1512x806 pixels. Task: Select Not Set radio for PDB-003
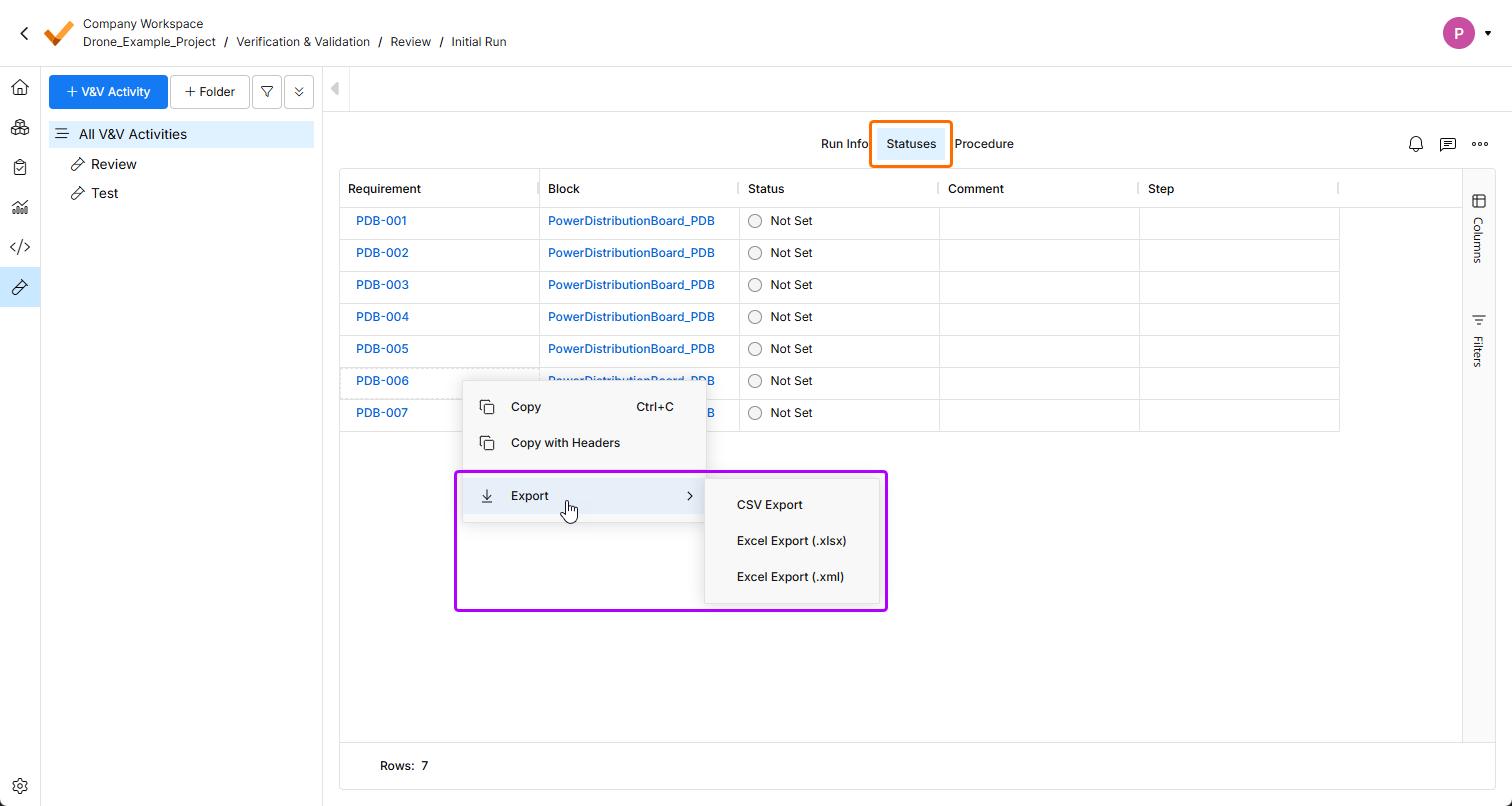(755, 285)
